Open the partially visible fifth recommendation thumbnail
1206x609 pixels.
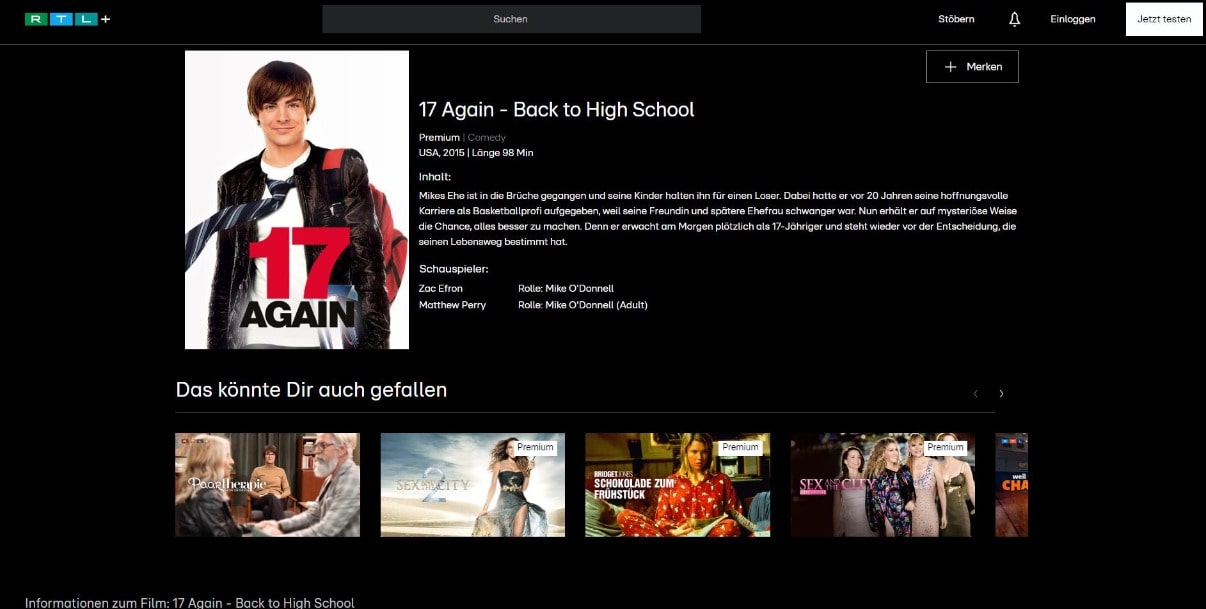[x=1012, y=485]
